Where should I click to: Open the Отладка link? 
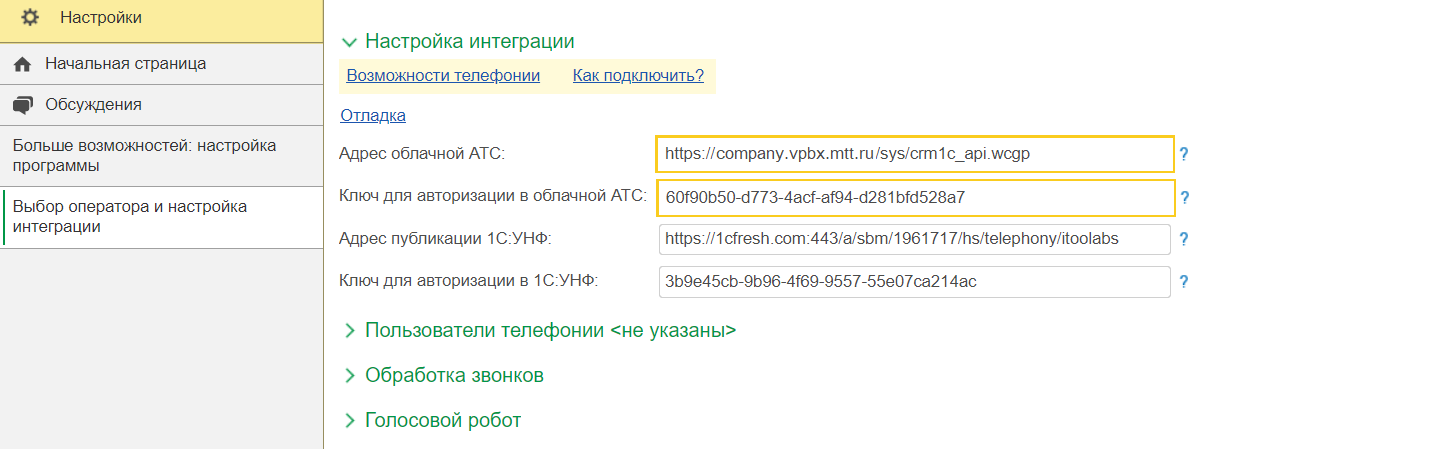point(373,115)
